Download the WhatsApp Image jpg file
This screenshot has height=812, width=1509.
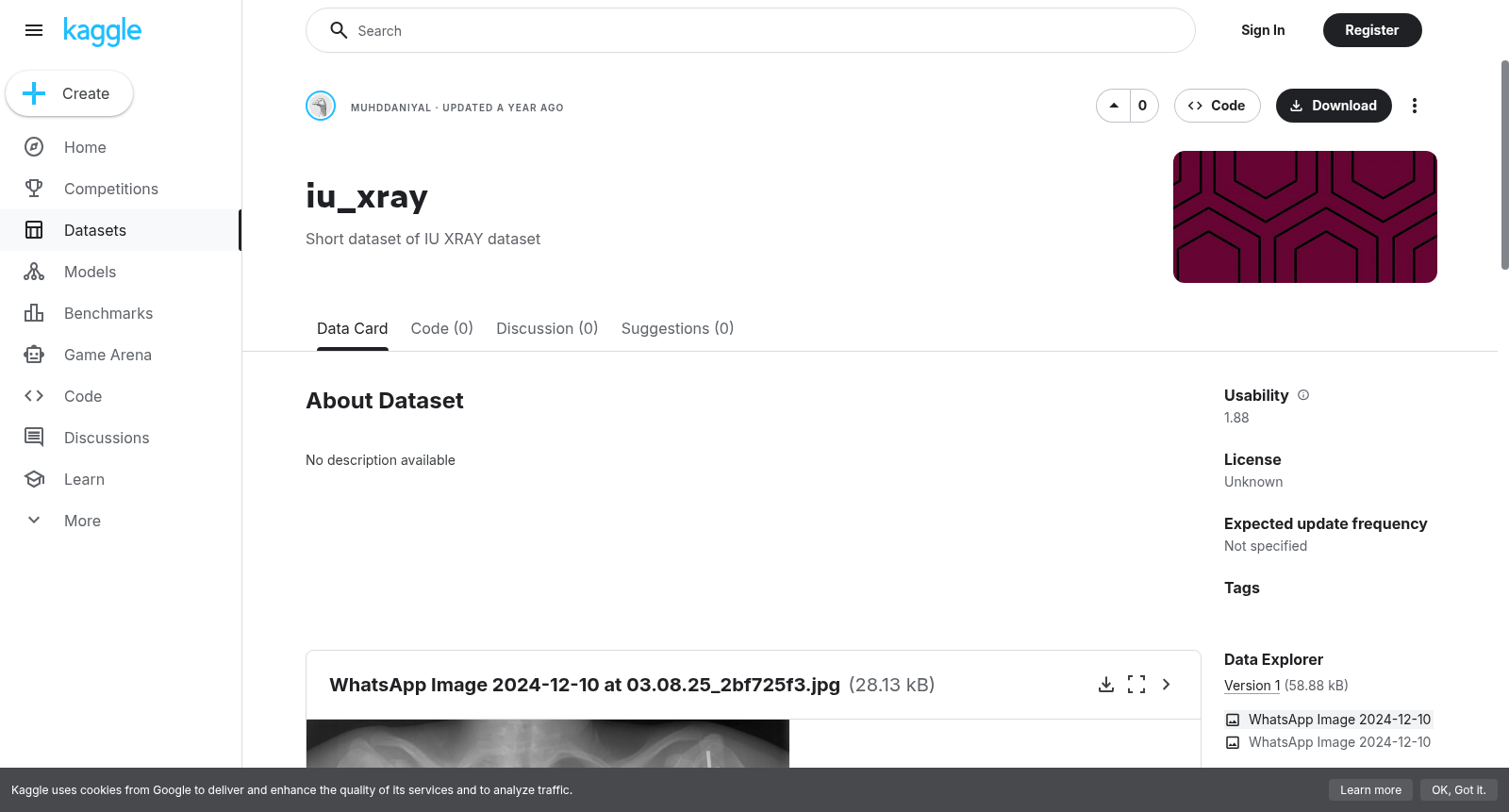[1106, 685]
